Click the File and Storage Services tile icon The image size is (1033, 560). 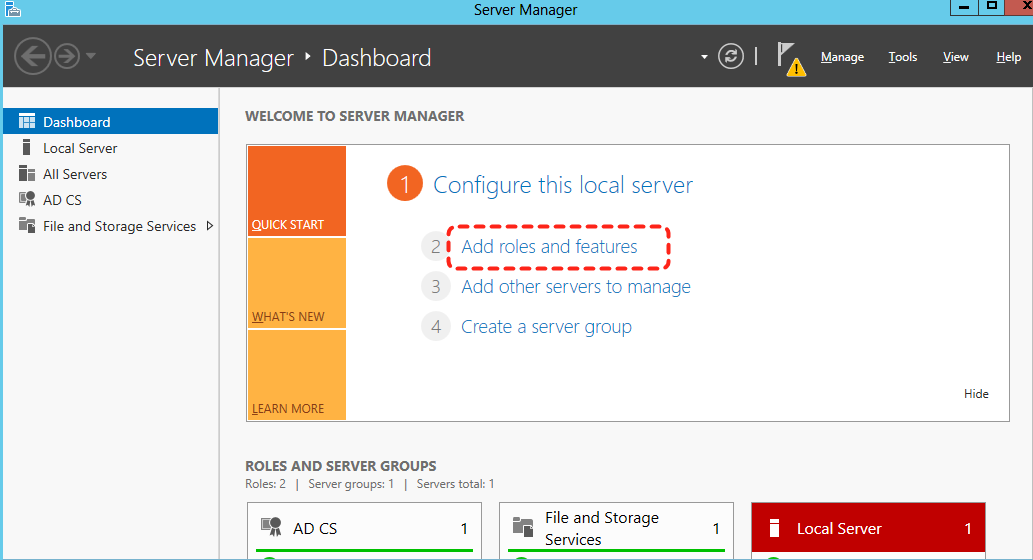(x=522, y=527)
